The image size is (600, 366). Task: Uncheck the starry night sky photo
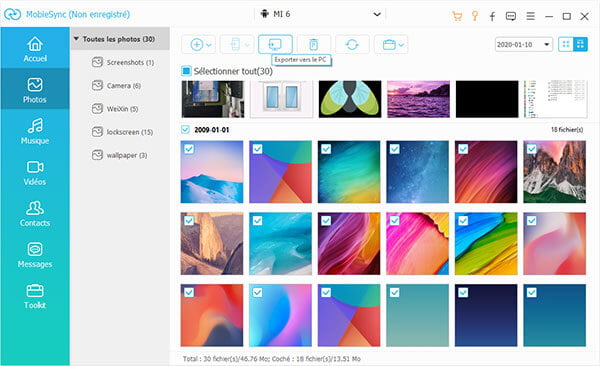pyautogui.click(x=395, y=149)
